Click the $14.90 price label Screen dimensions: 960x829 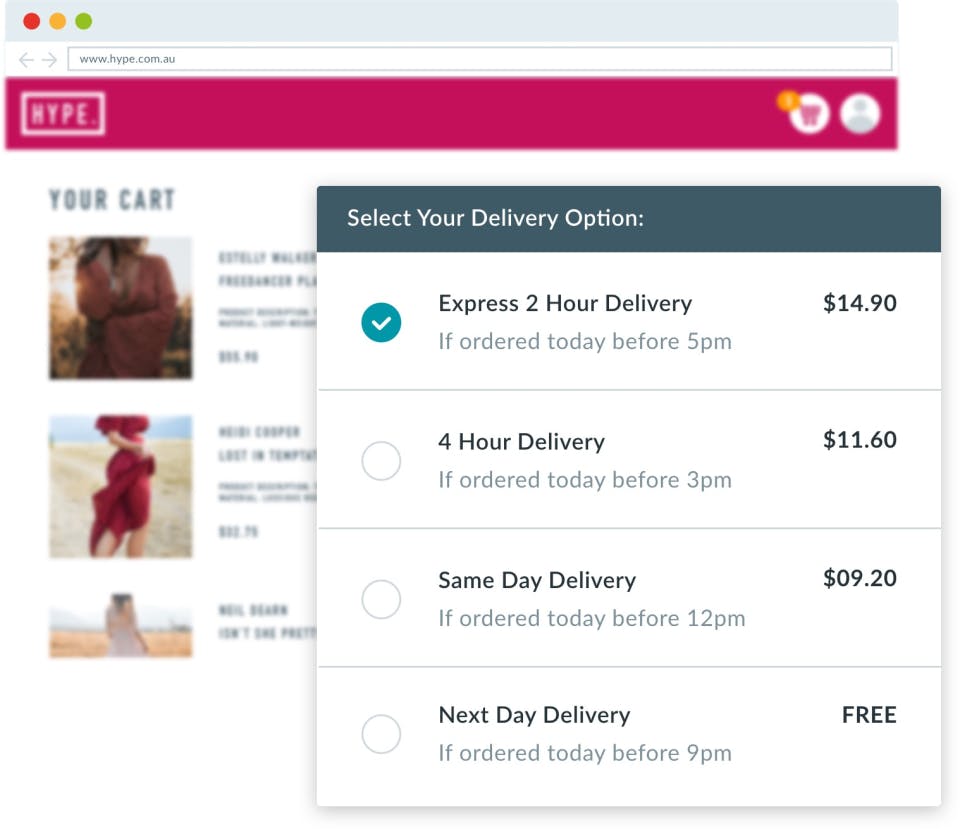click(x=860, y=304)
